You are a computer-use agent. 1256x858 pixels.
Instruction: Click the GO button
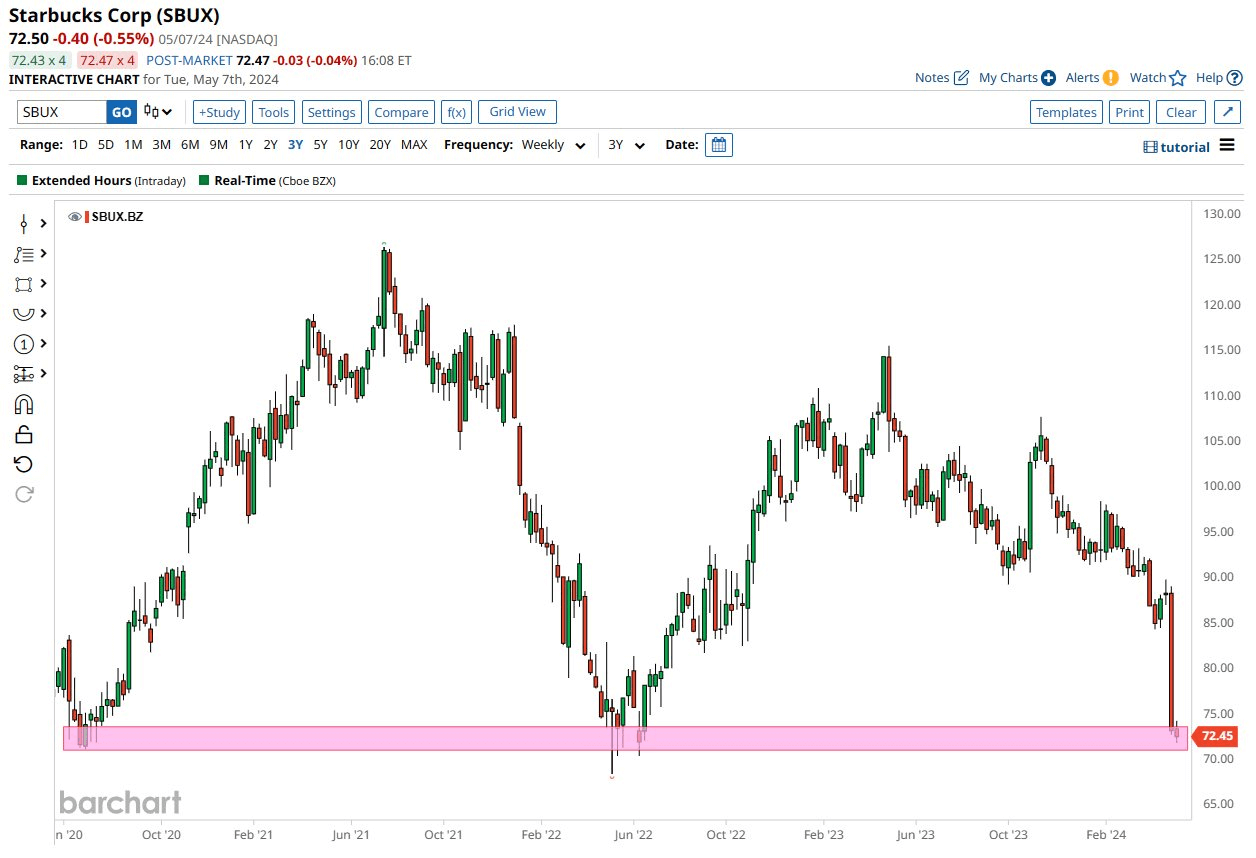[120, 111]
